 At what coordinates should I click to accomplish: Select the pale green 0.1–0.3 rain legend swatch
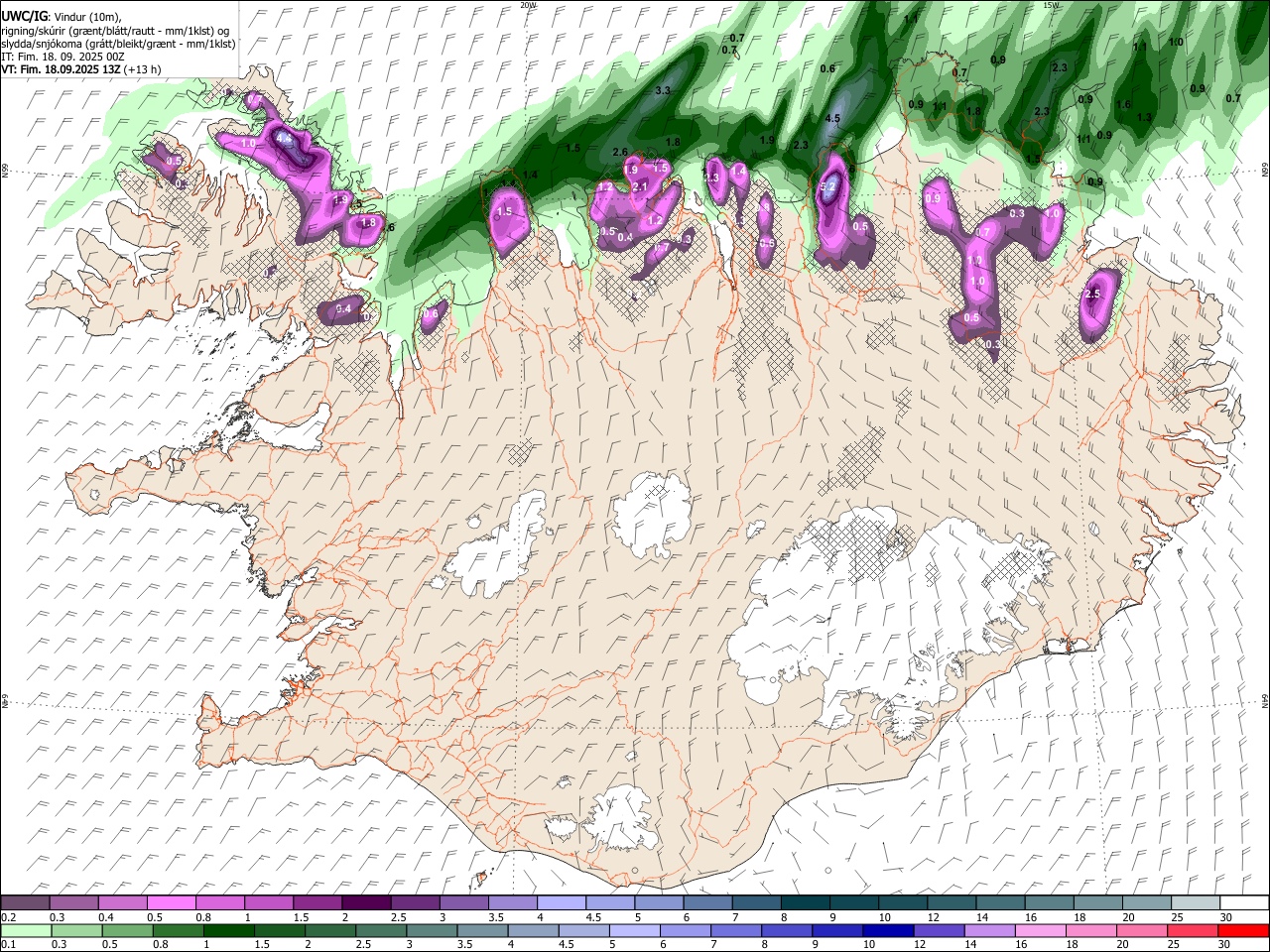tap(25, 930)
